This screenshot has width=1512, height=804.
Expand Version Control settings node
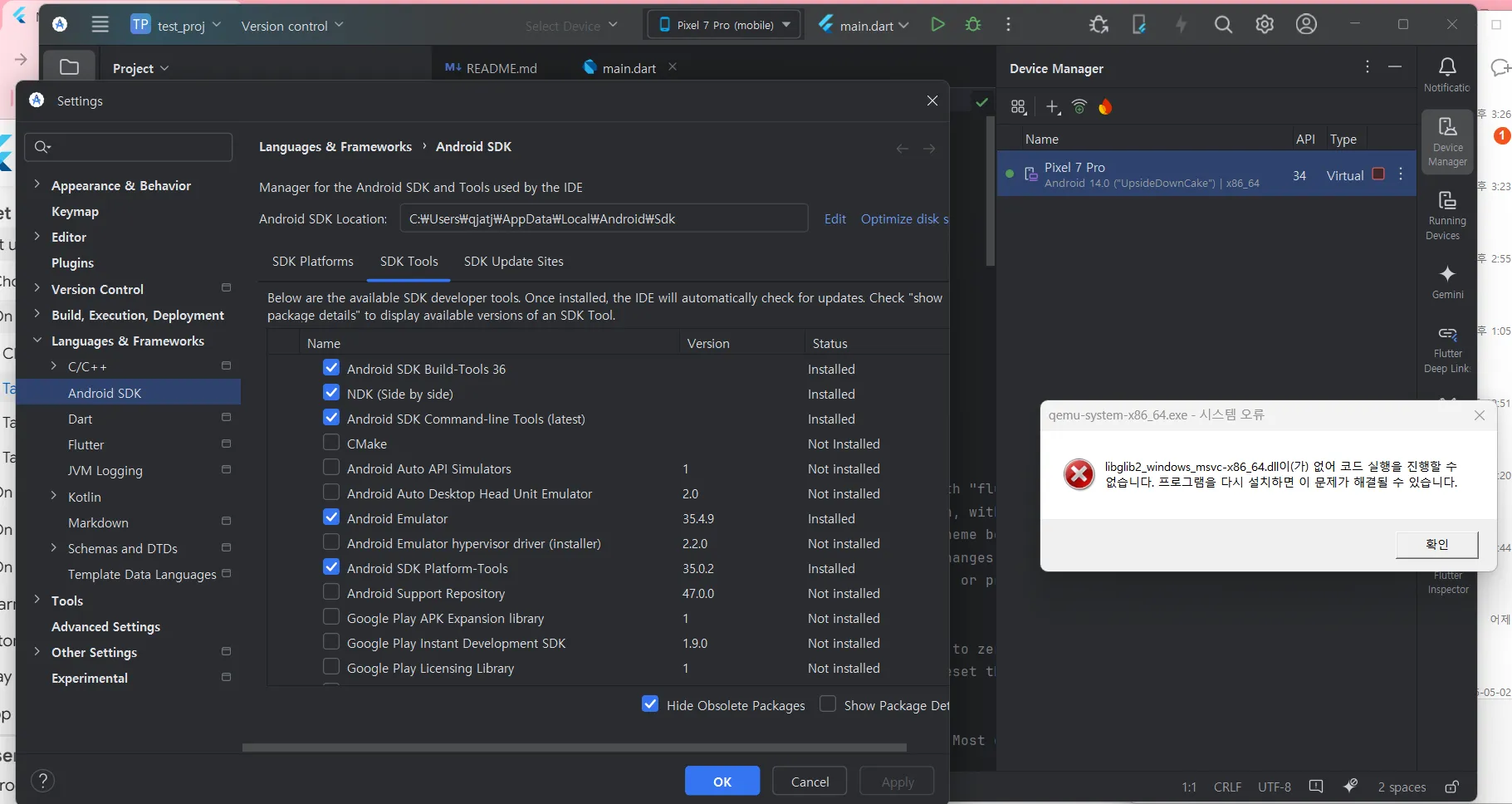(37, 288)
